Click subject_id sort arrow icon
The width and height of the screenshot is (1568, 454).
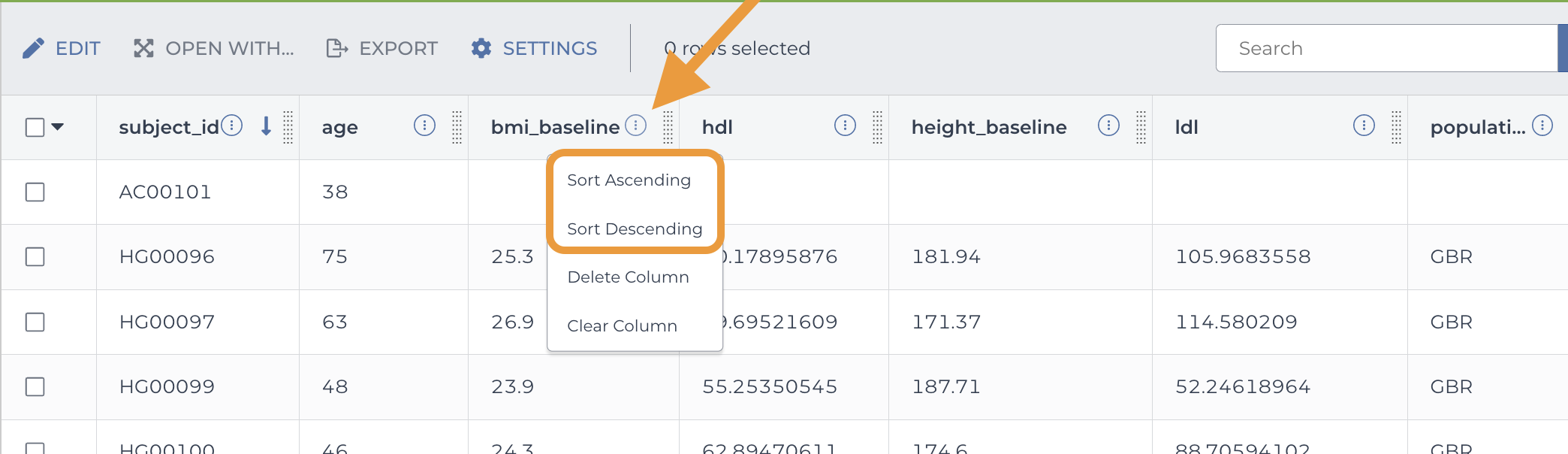pyautogui.click(x=266, y=126)
